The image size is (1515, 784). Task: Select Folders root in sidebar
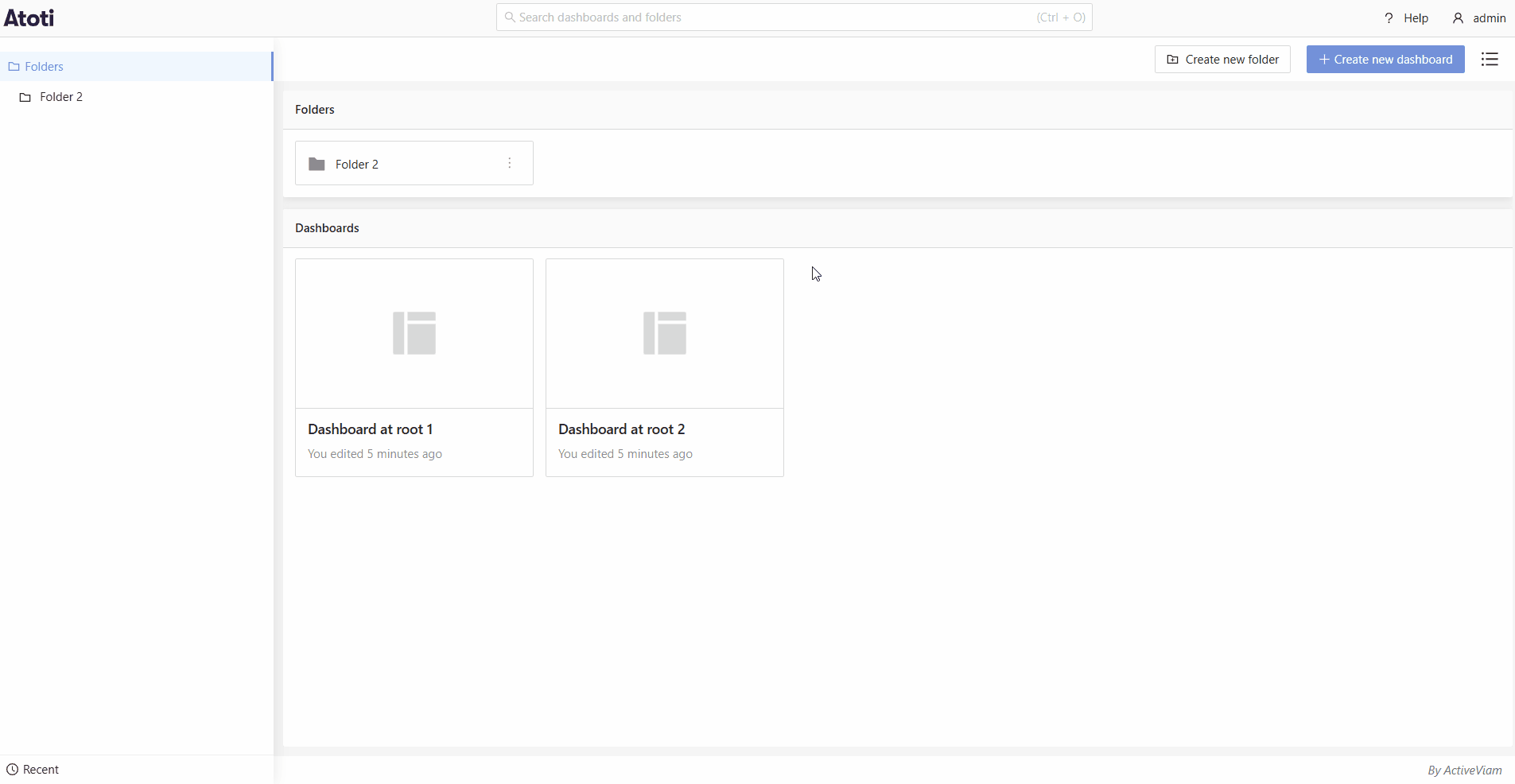44,67
